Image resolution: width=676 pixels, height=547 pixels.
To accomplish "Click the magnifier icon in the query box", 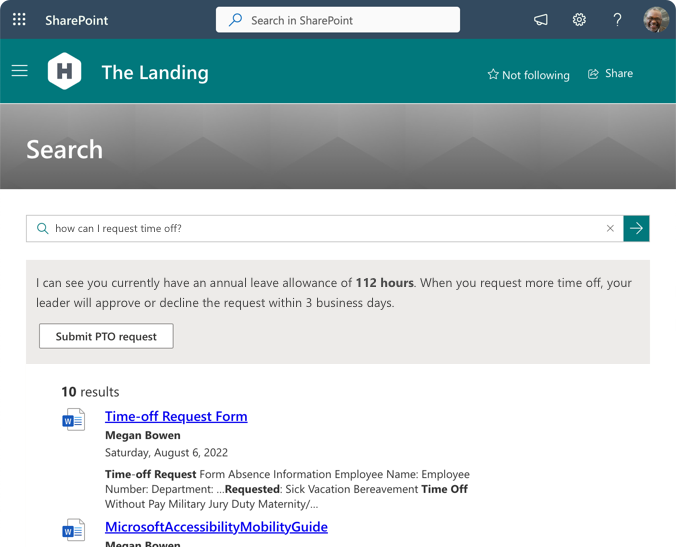I will pos(42,228).
